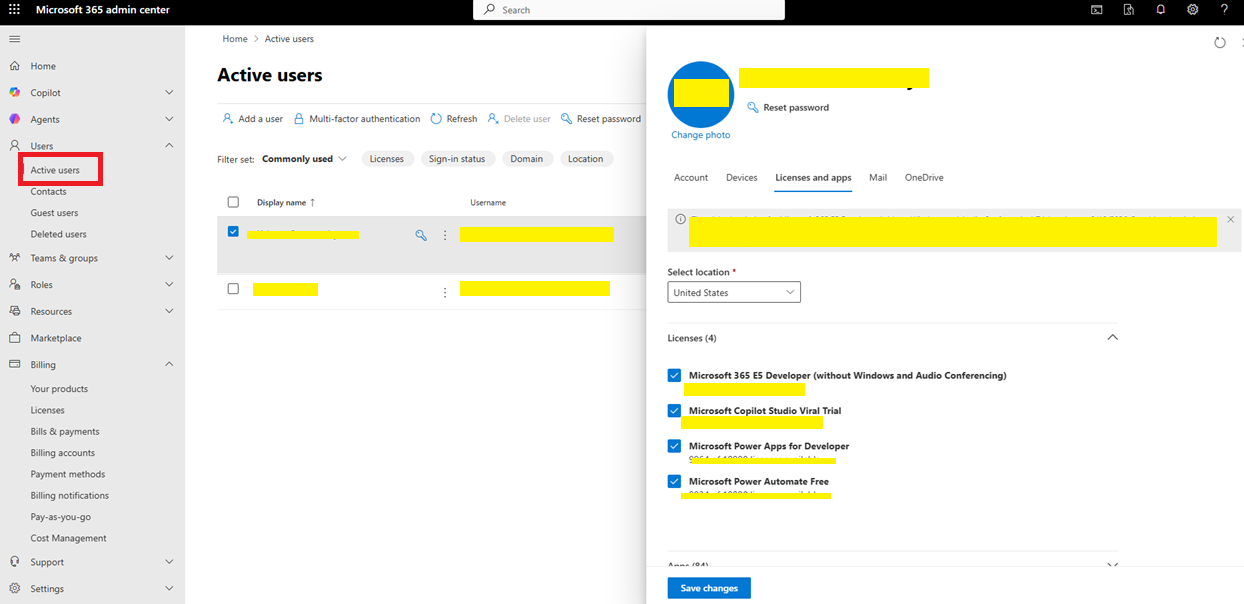Viewport: 1244px width, 604px height.
Task: Collapse the Billing sidebar chevron
Action: 169,365
